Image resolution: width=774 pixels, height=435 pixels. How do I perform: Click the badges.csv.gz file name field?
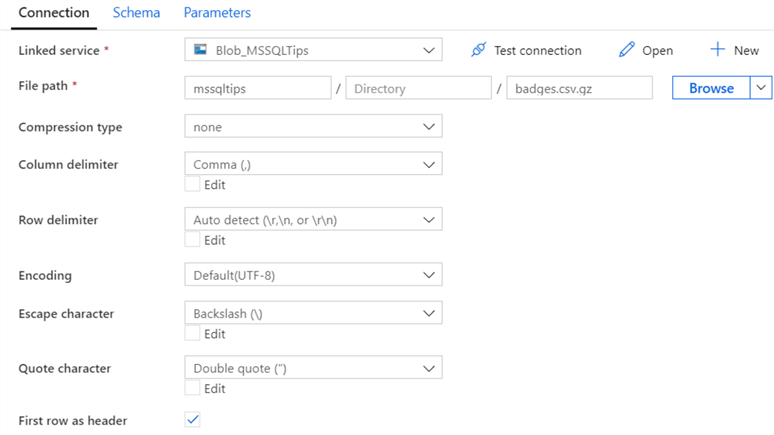(x=579, y=88)
